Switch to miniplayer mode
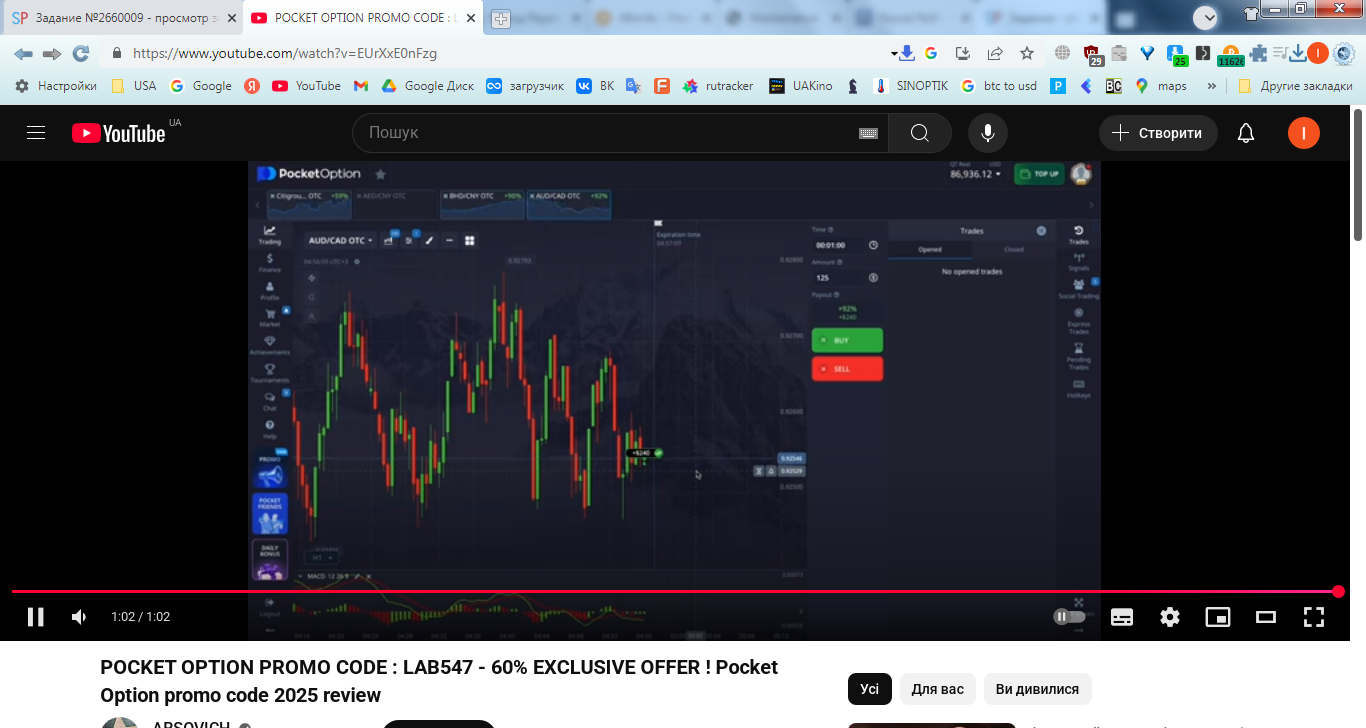The image size is (1366, 728). [x=1218, y=617]
